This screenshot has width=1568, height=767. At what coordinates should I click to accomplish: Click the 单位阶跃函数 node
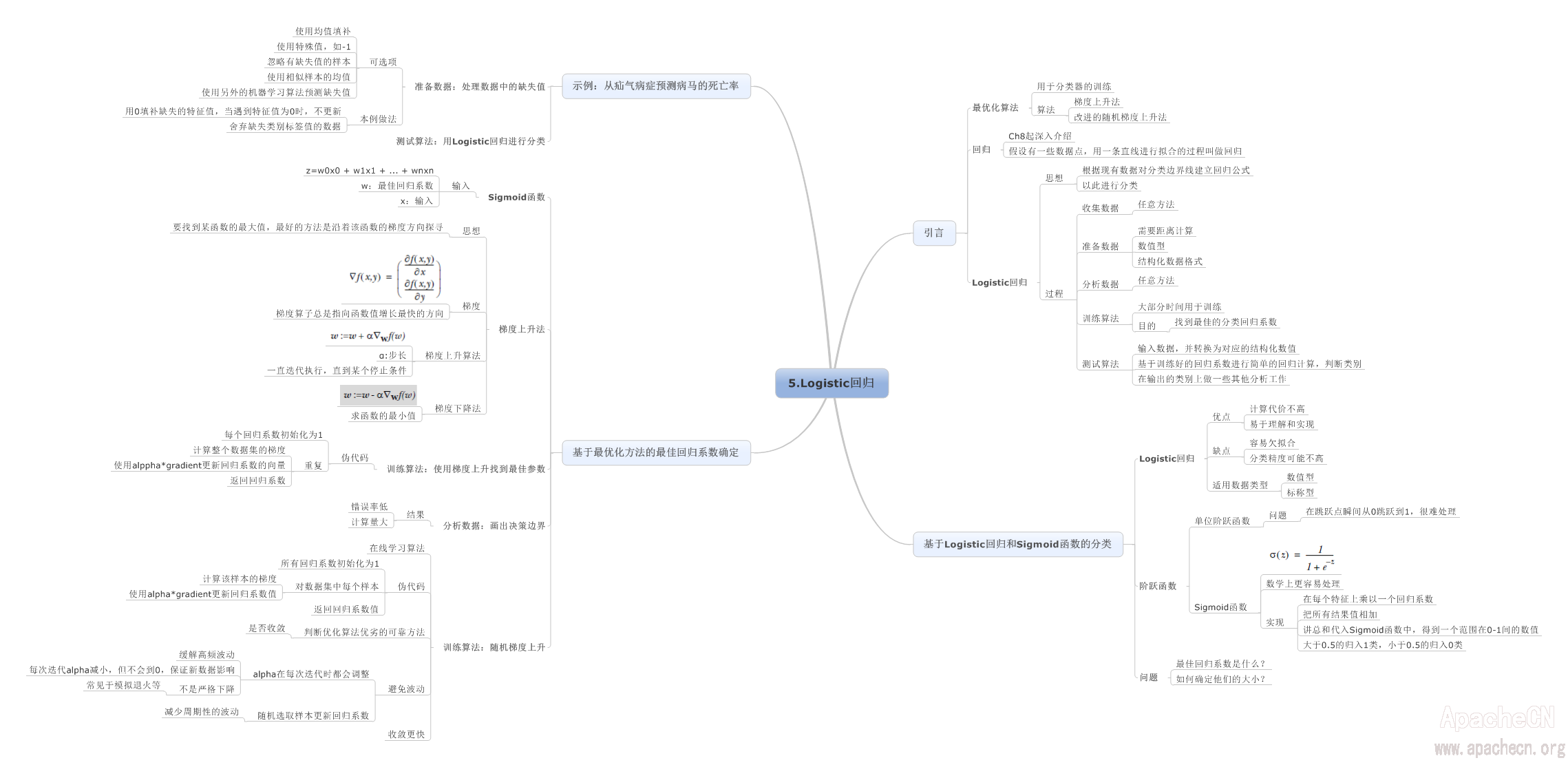pyautogui.click(x=1222, y=521)
